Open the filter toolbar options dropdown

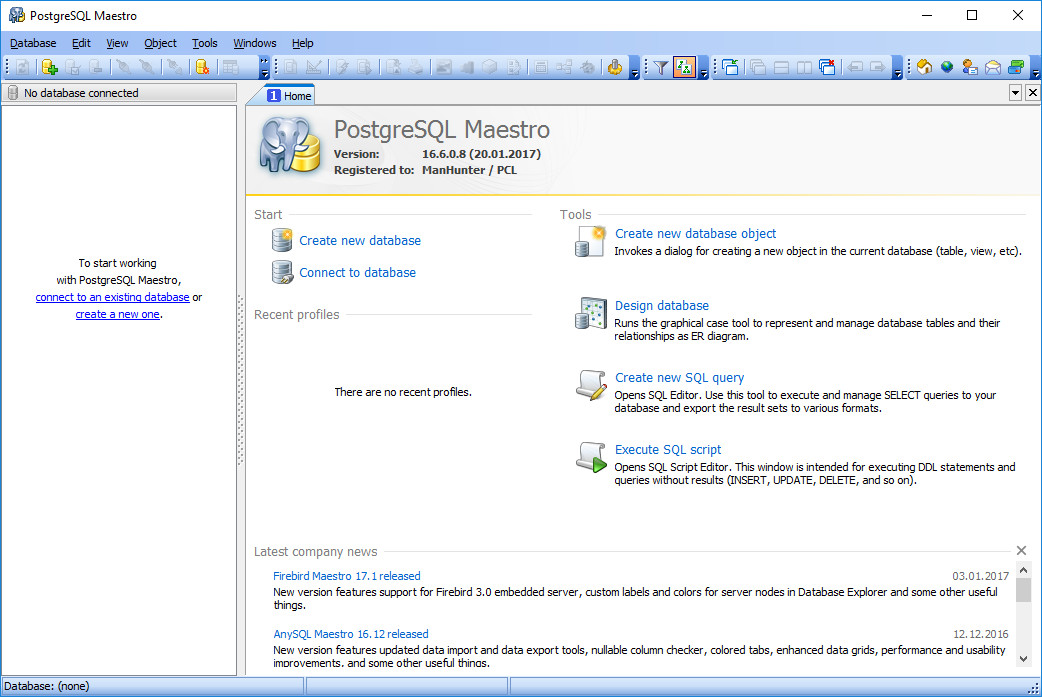point(704,68)
